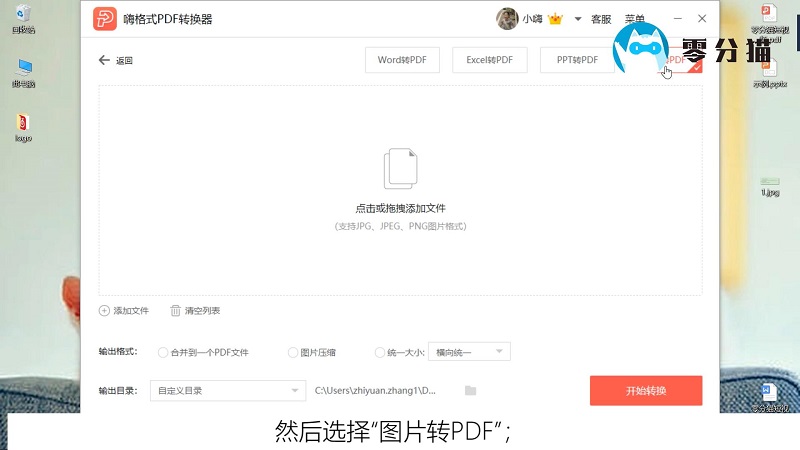Select the 图片压缩 radio option

tap(293, 353)
